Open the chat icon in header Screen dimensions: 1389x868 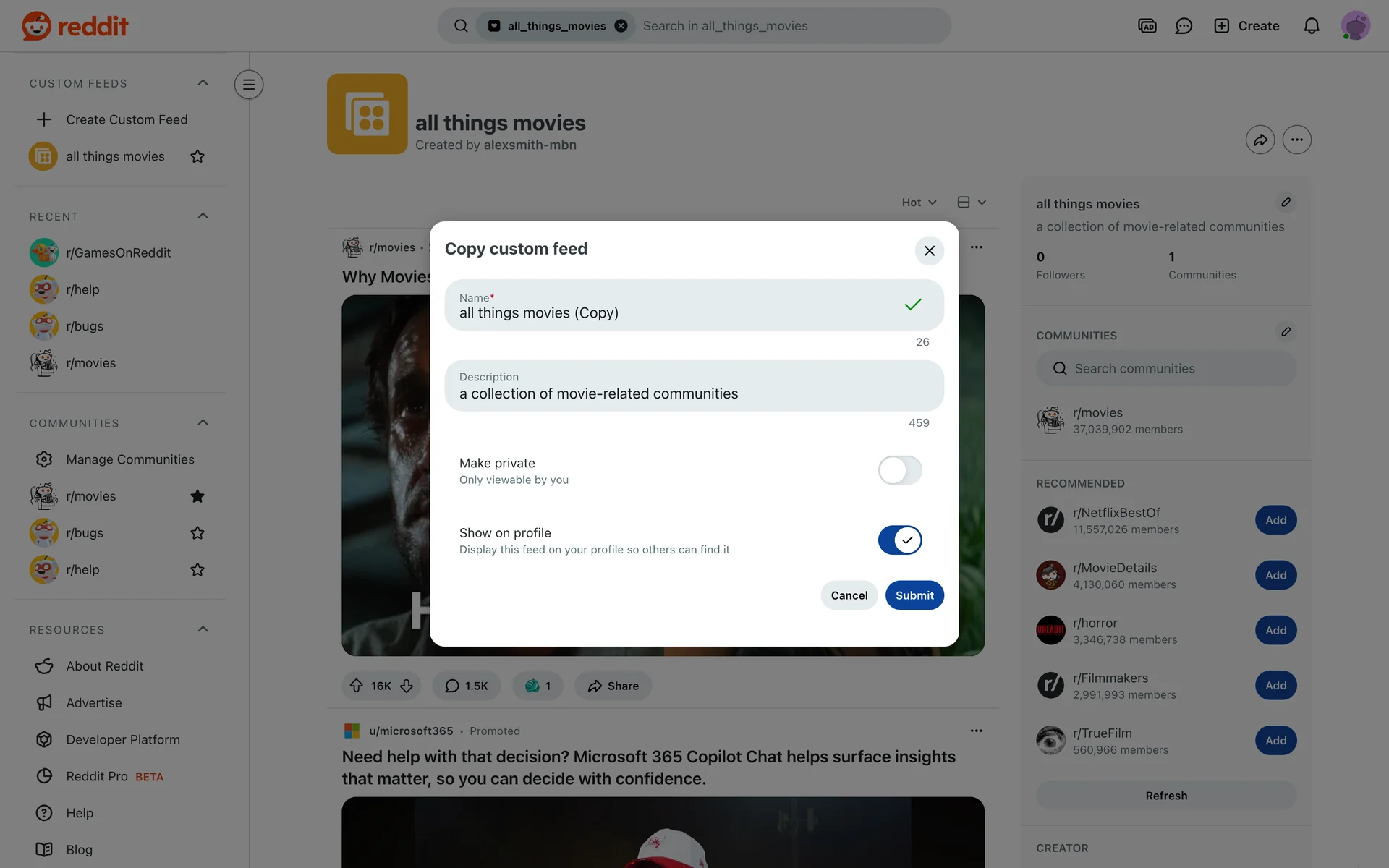pos(1184,26)
